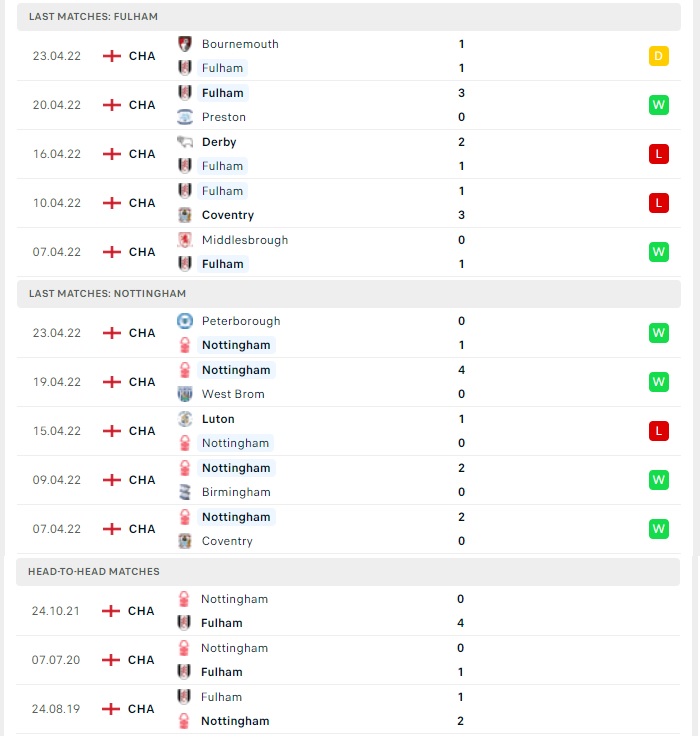700x740 pixels.
Task: Click the England flag on the 20.04.22 Fulham row
Action: click(x=112, y=105)
